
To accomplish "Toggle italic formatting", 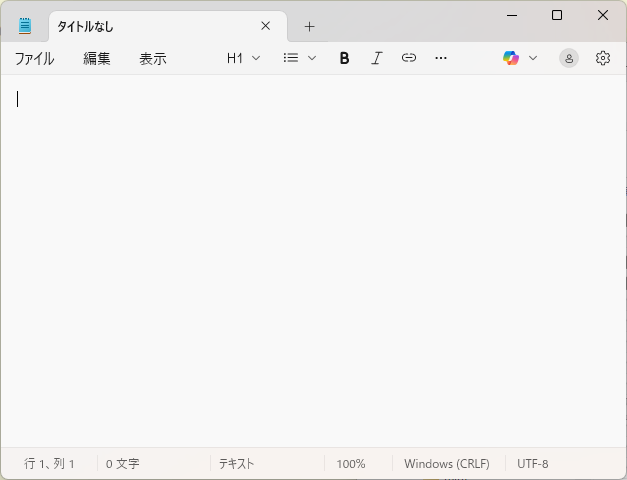I will [x=376, y=58].
